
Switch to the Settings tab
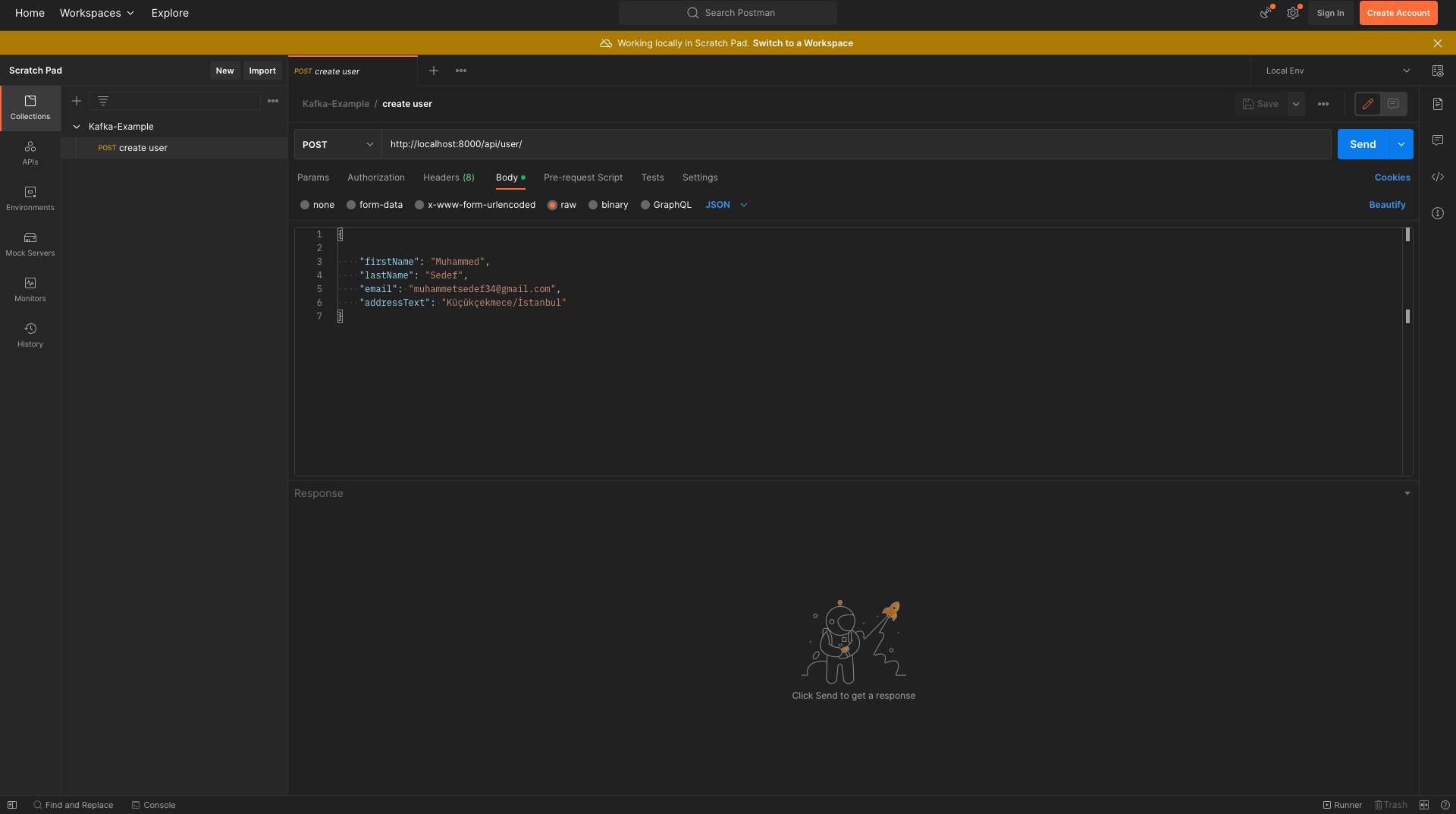coord(700,178)
